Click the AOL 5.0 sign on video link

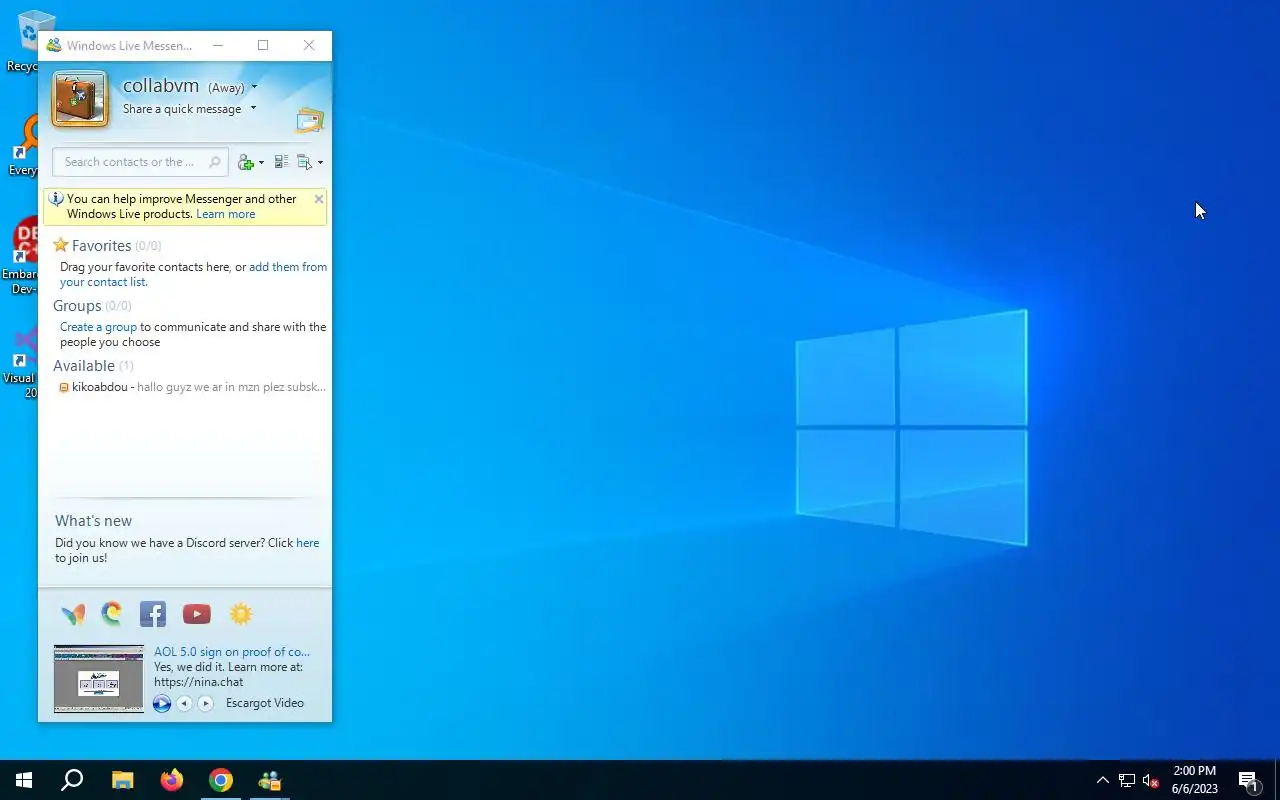pyautogui.click(x=232, y=652)
